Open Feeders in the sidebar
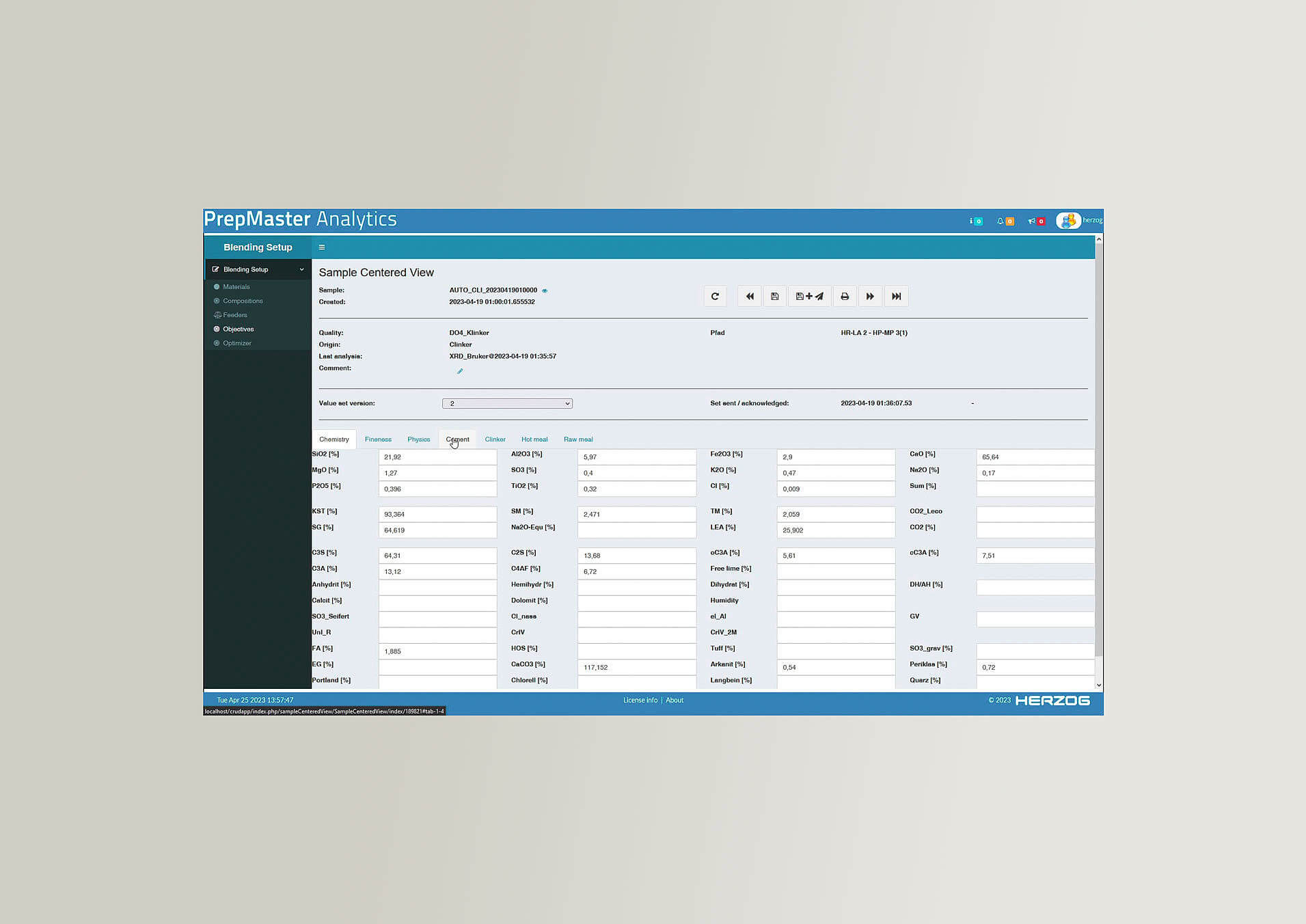Viewport: 1306px width, 924px height. 235,315
